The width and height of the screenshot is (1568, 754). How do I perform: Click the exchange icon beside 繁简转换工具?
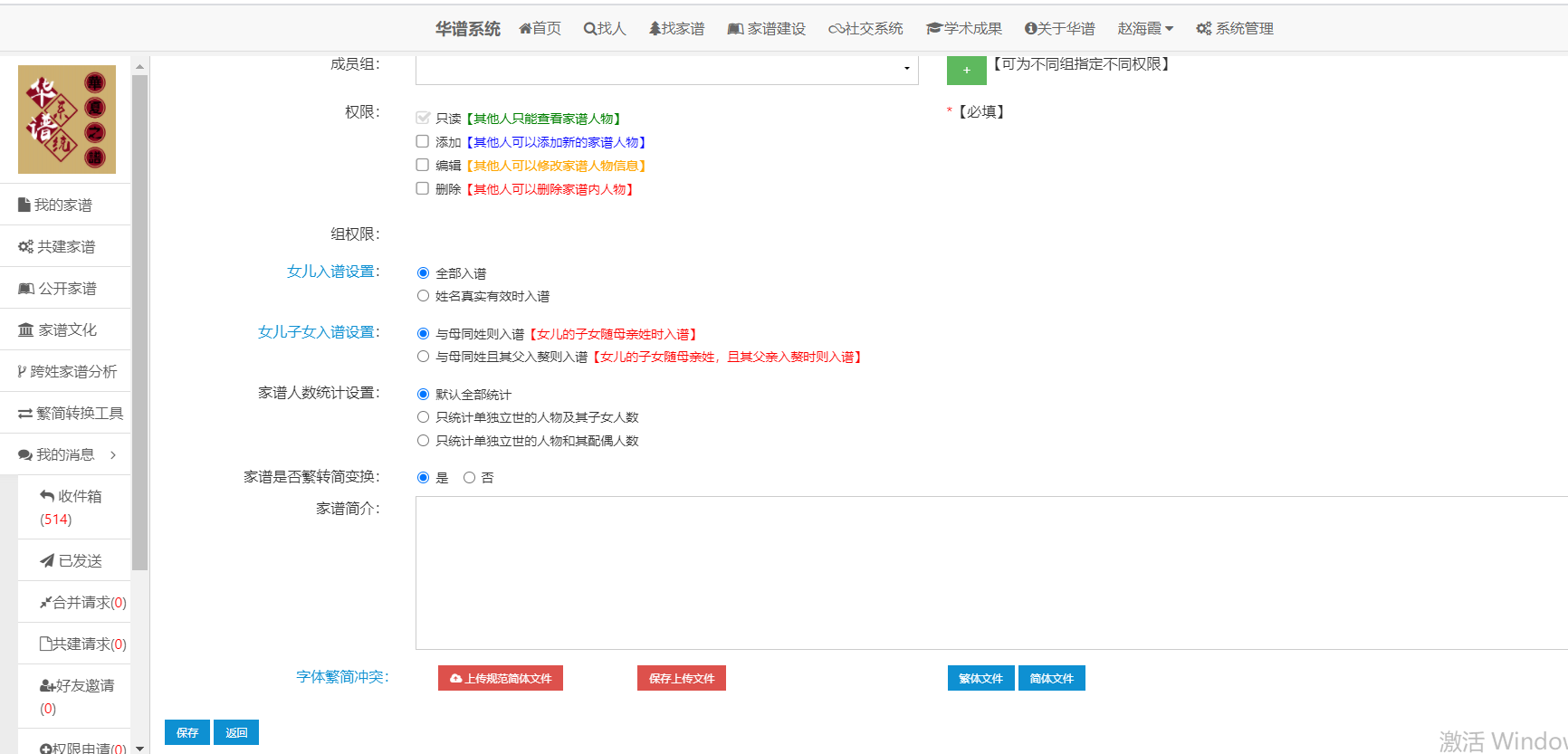point(25,413)
